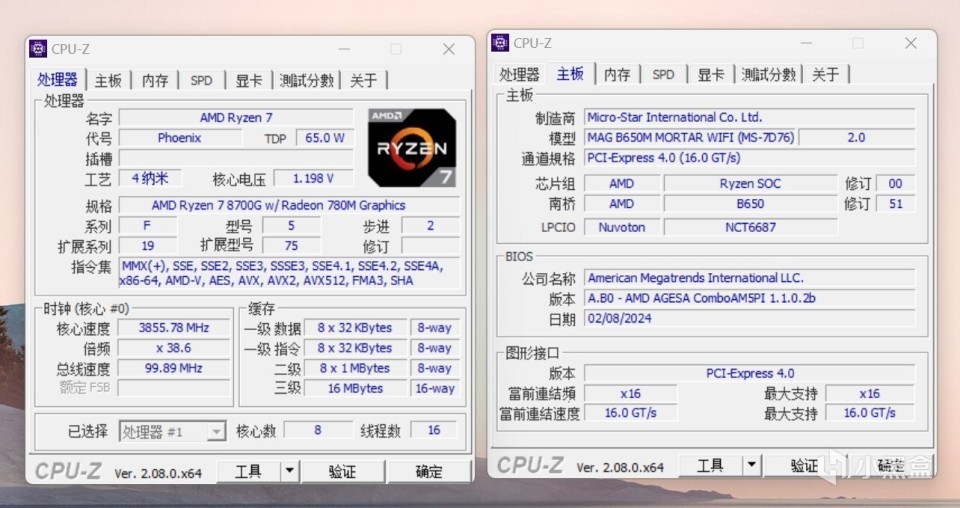Click the thread count value 16
960x508 pixels.
(x=434, y=430)
